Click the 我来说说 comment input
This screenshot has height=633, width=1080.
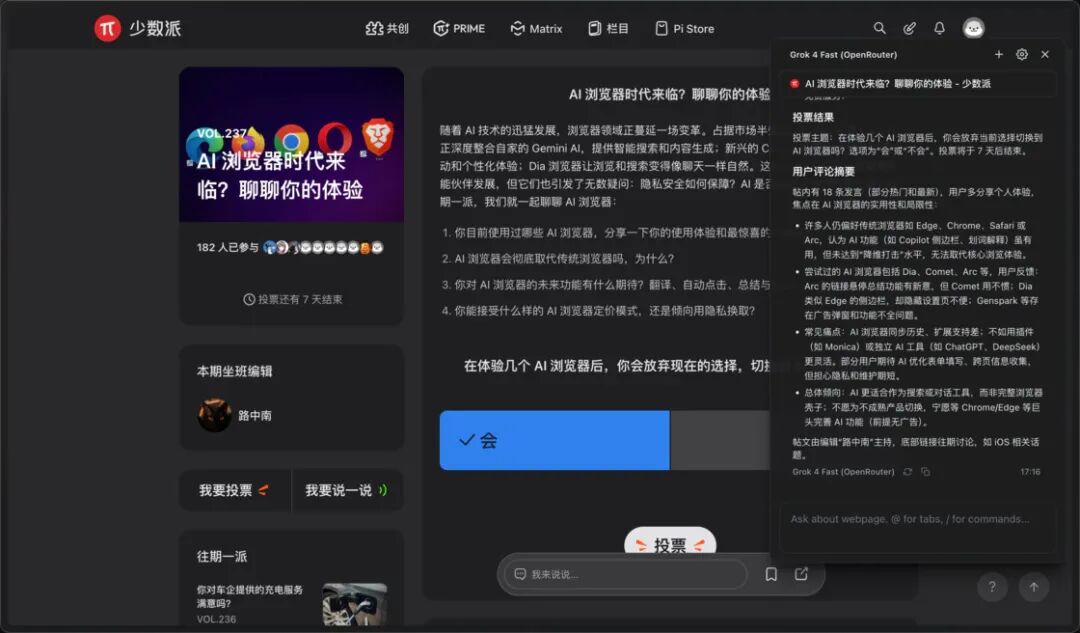[x=625, y=574]
